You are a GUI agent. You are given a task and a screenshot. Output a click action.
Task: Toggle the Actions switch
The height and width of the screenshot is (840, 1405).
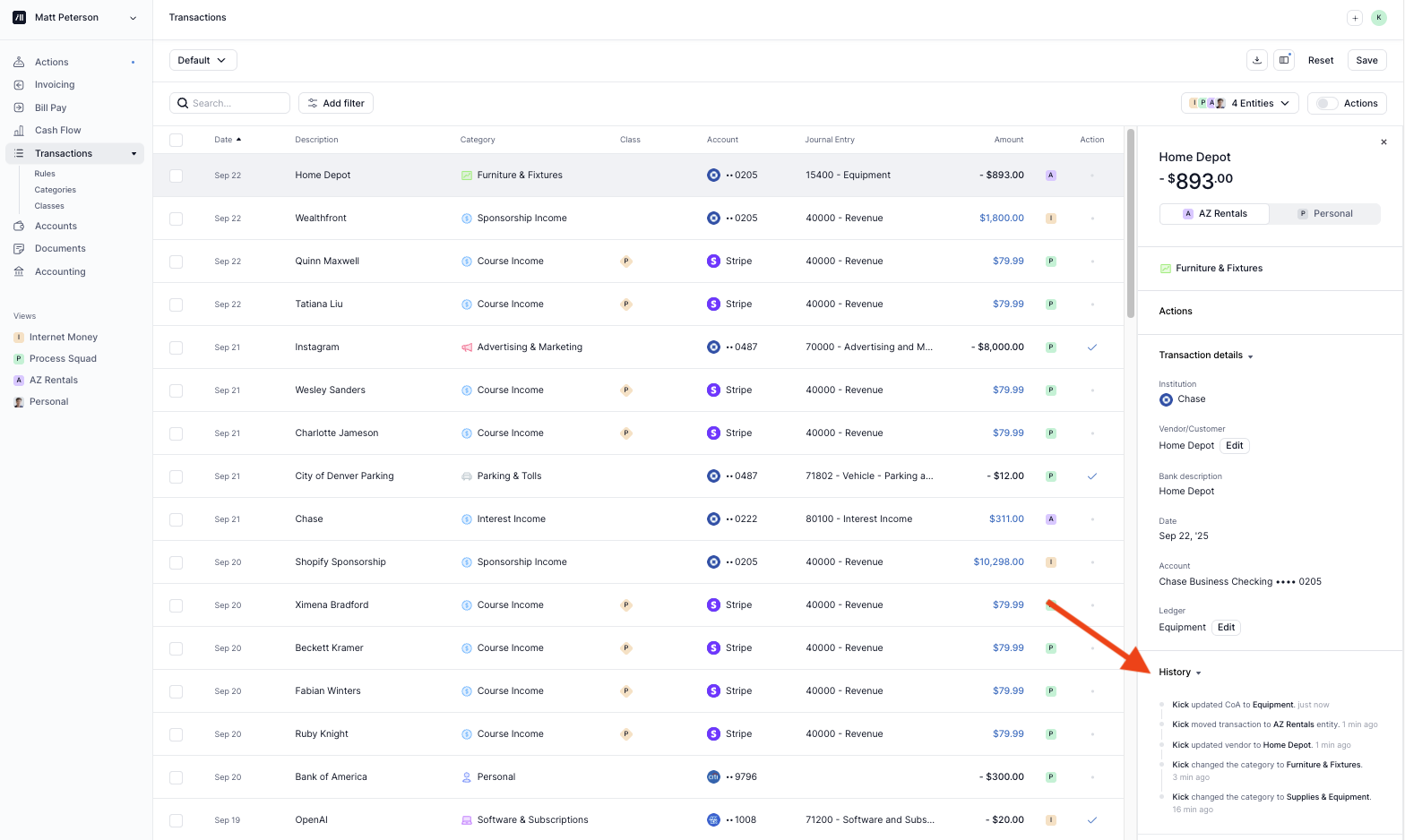1327,104
